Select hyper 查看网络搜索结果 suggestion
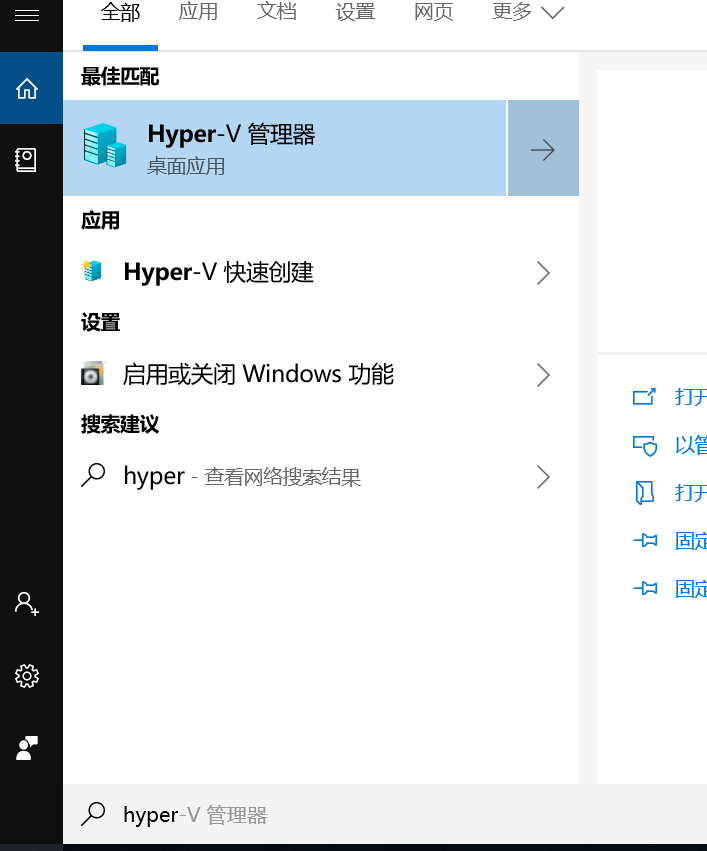Screen dimensions: 707x851 (x=321, y=476)
